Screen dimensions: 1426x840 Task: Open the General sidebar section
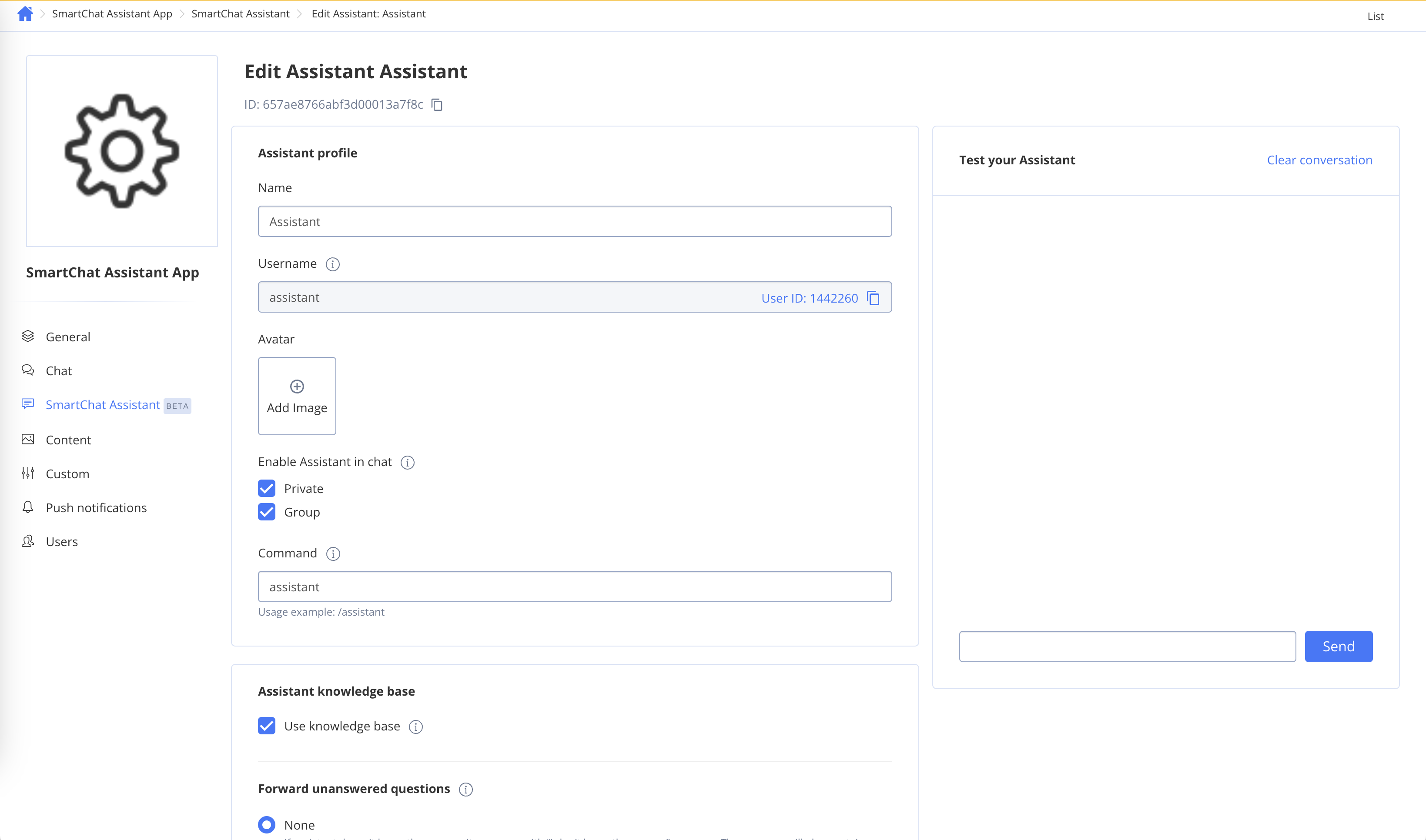point(67,337)
